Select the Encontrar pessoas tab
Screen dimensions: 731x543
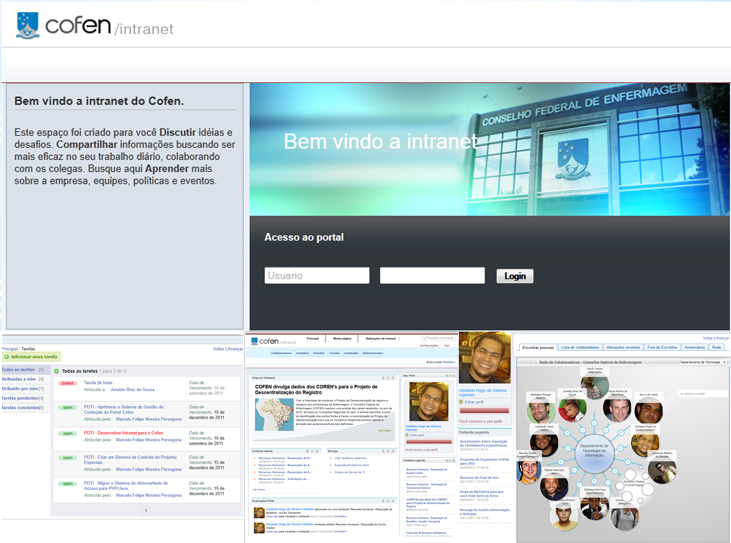(x=538, y=347)
